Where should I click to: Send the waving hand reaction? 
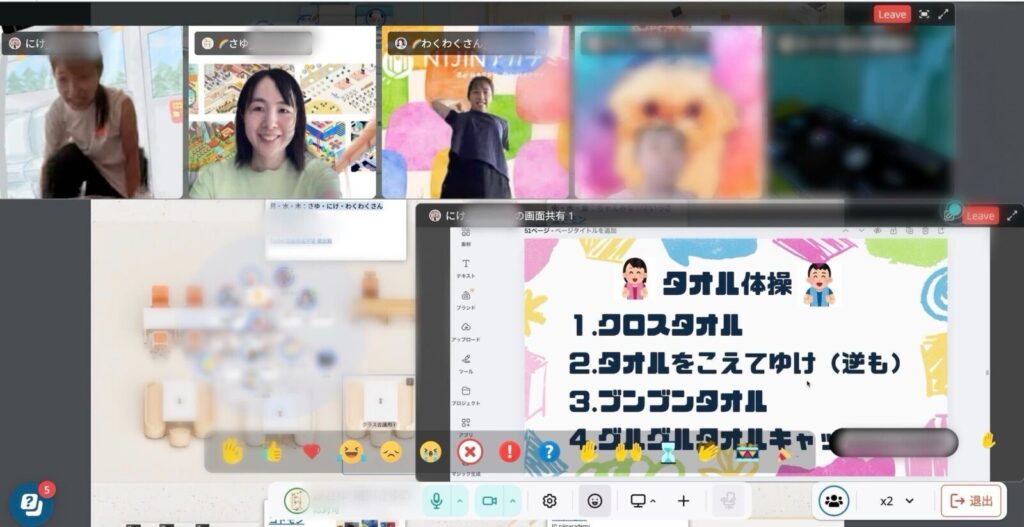[x=232, y=451]
